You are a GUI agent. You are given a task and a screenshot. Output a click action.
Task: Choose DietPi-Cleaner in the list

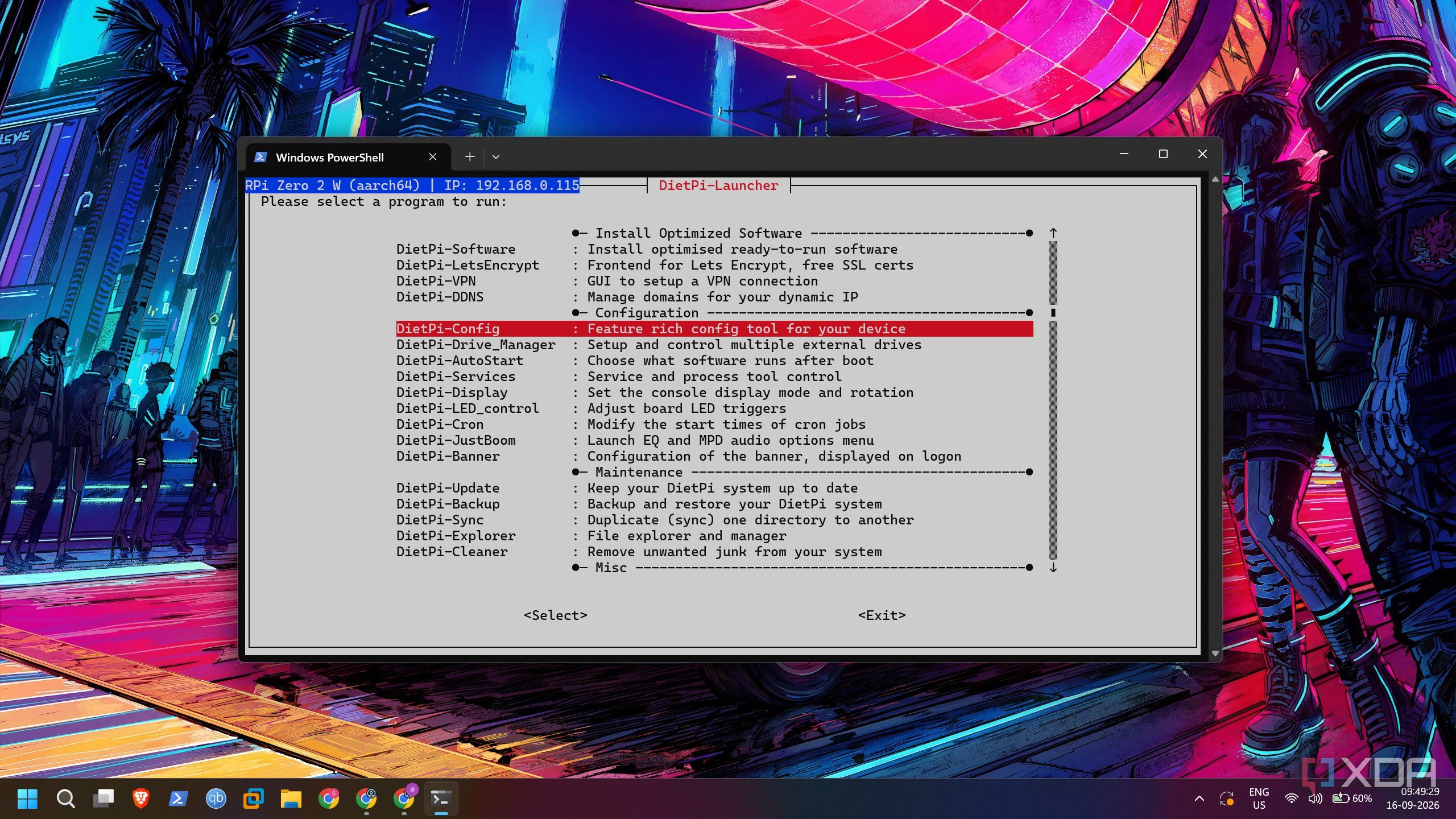tap(714, 552)
